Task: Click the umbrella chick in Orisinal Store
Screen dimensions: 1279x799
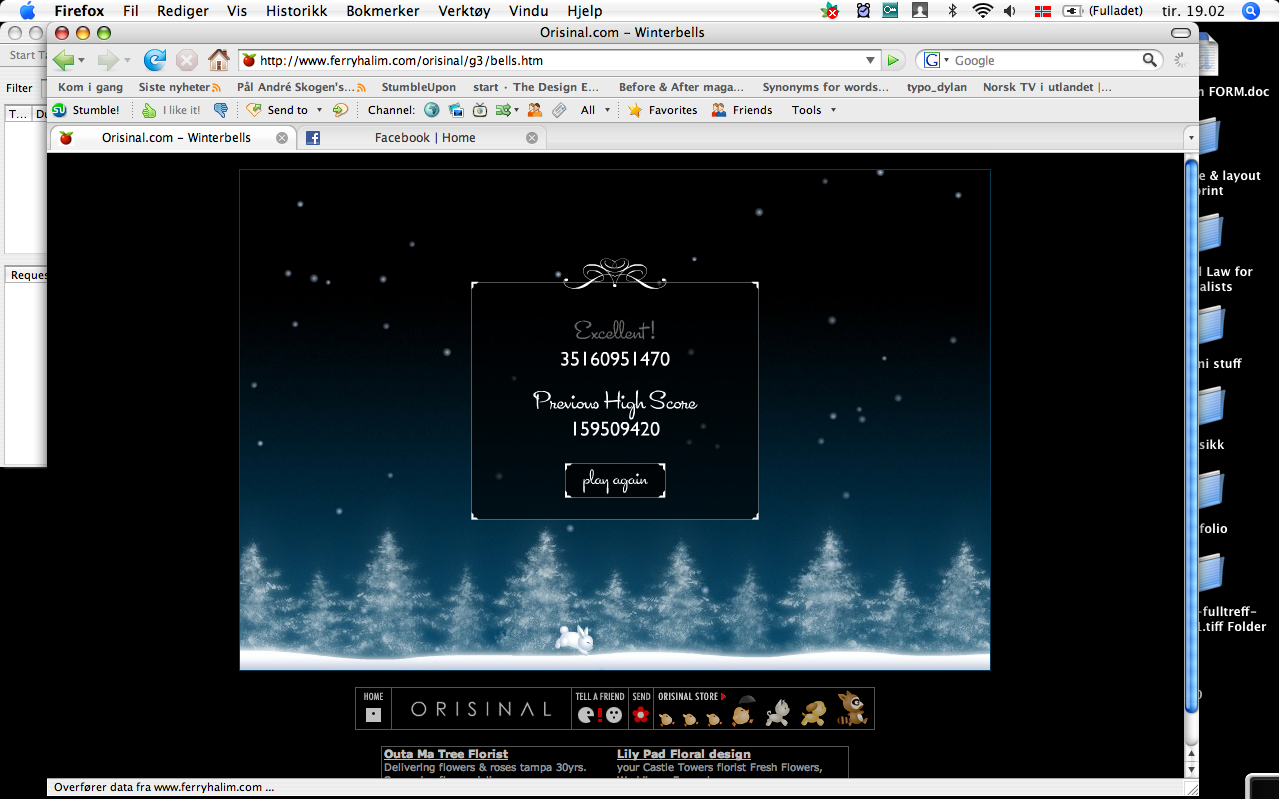Action: click(x=743, y=711)
